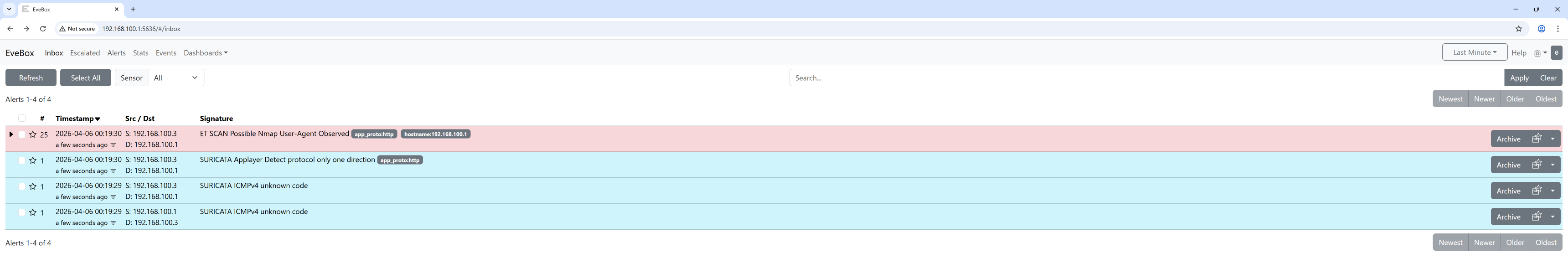
Task: Open the Last Minute time range dropdown
Action: tap(1474, 52)
